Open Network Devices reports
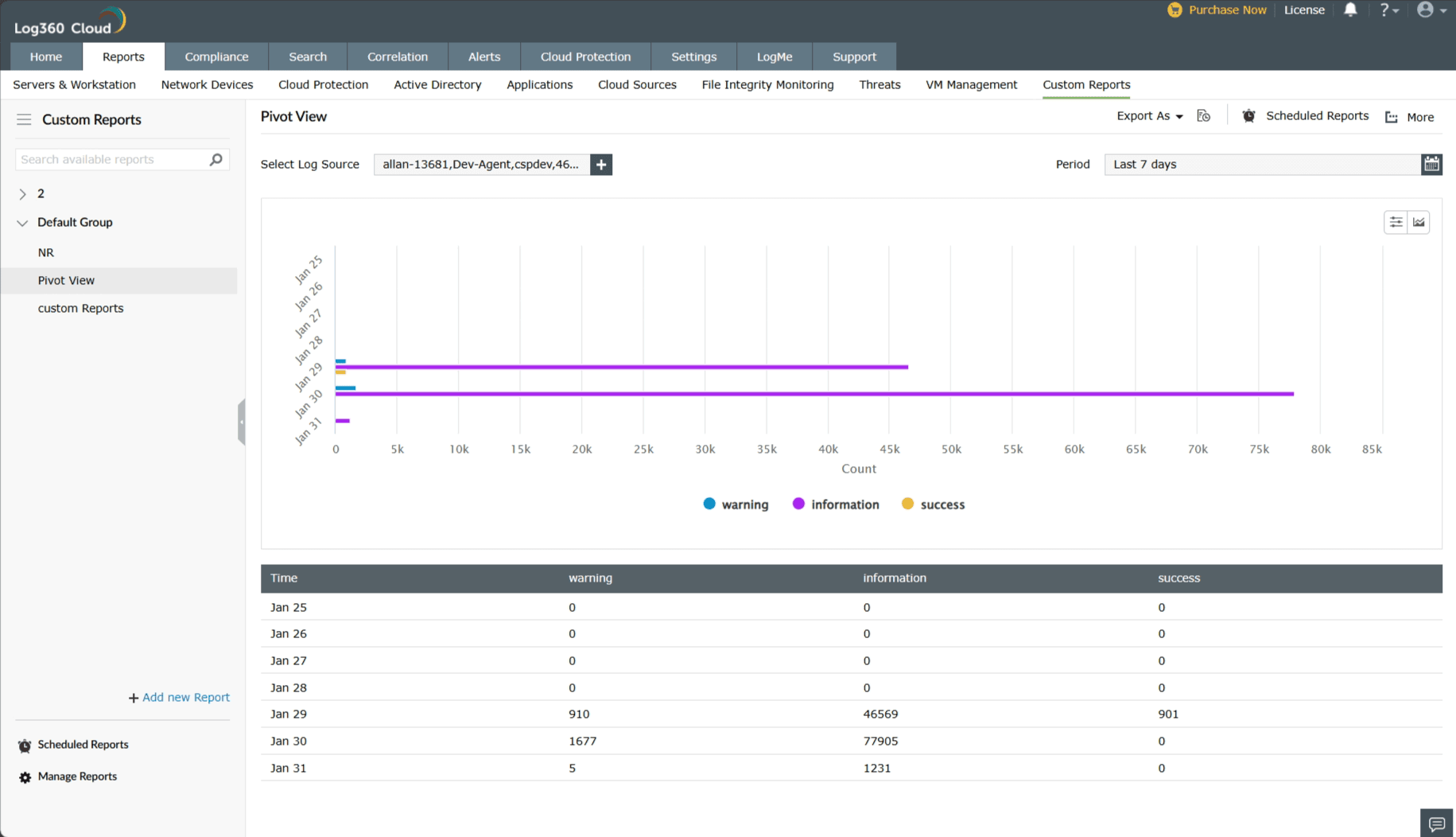 click(x=207, y=84)
